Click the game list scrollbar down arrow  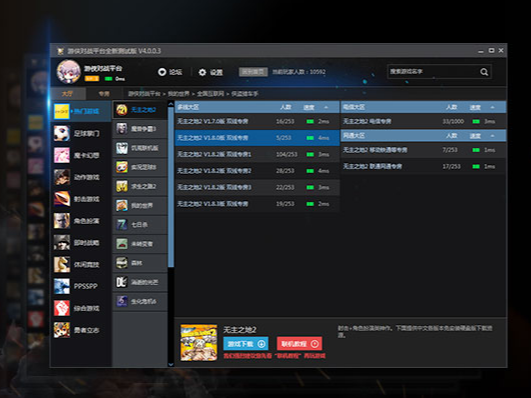171,364
